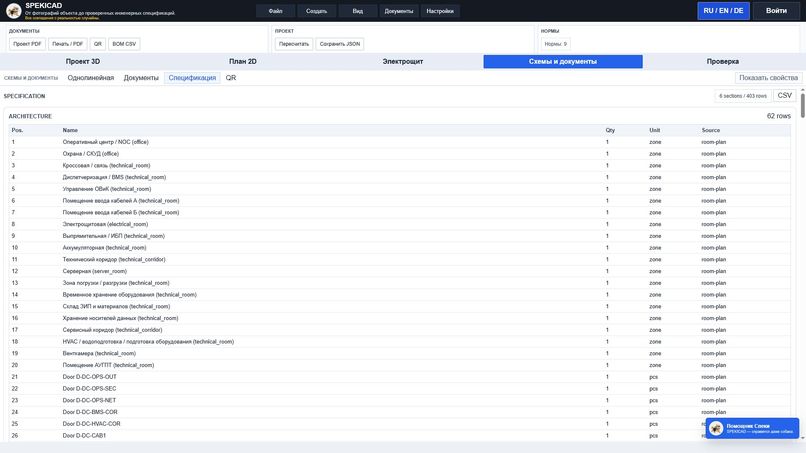The image size is (806, 453).
Task: Select row Технический коридор (technical_corridor)
Action: [399, 260]
